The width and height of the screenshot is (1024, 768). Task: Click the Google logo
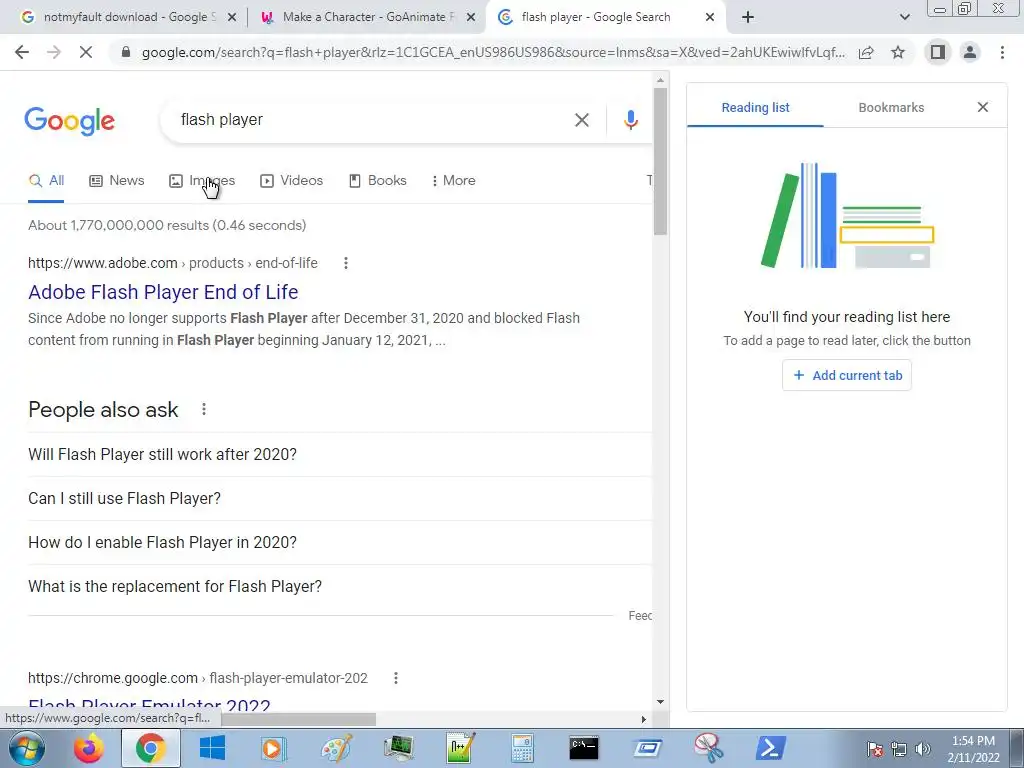[x=69, y=121]
